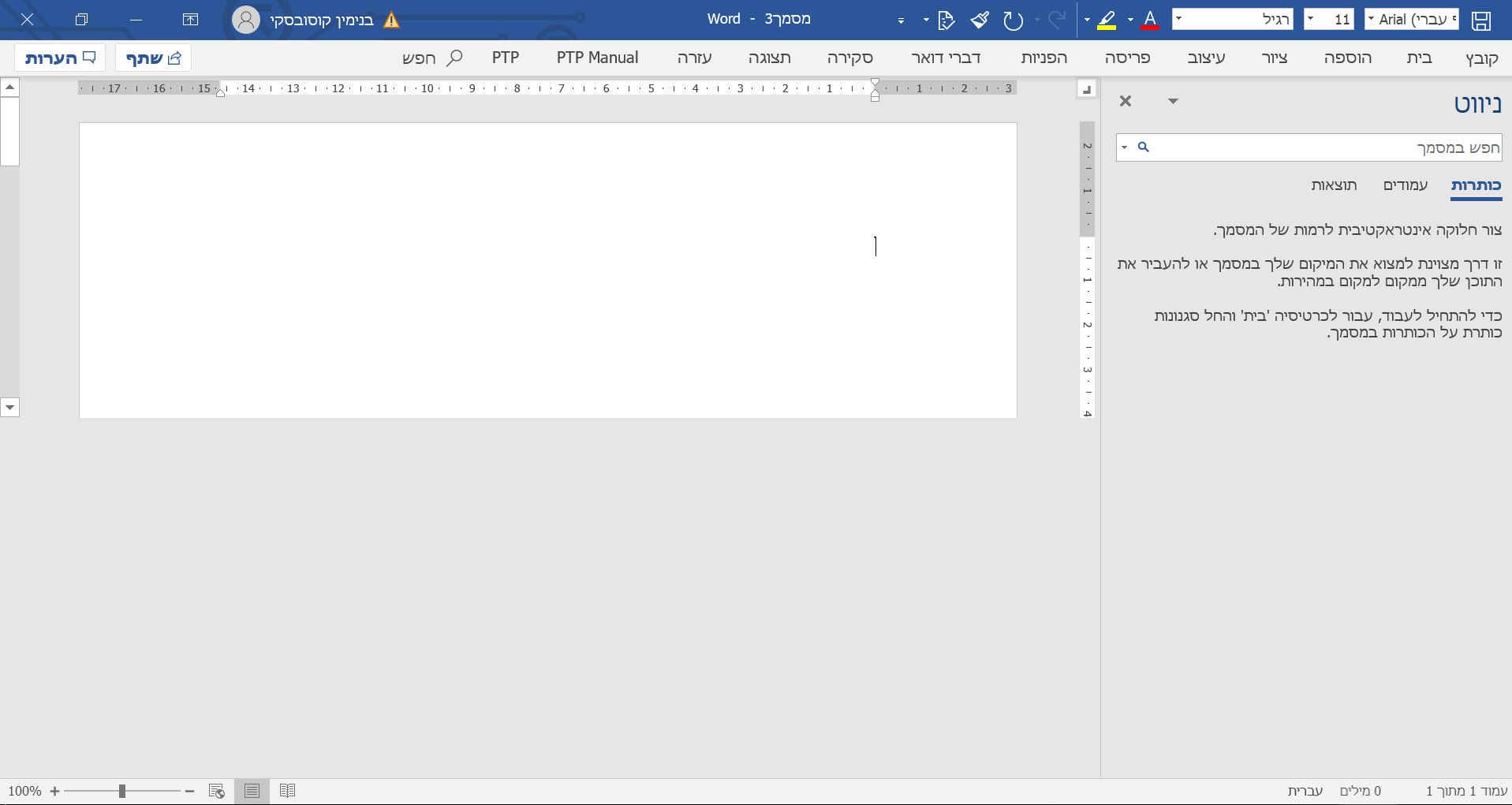The width and height of the screenshot is (1512, 805).
Task: Click the document check icon in quick access toolbar
Action: (945, 20)
